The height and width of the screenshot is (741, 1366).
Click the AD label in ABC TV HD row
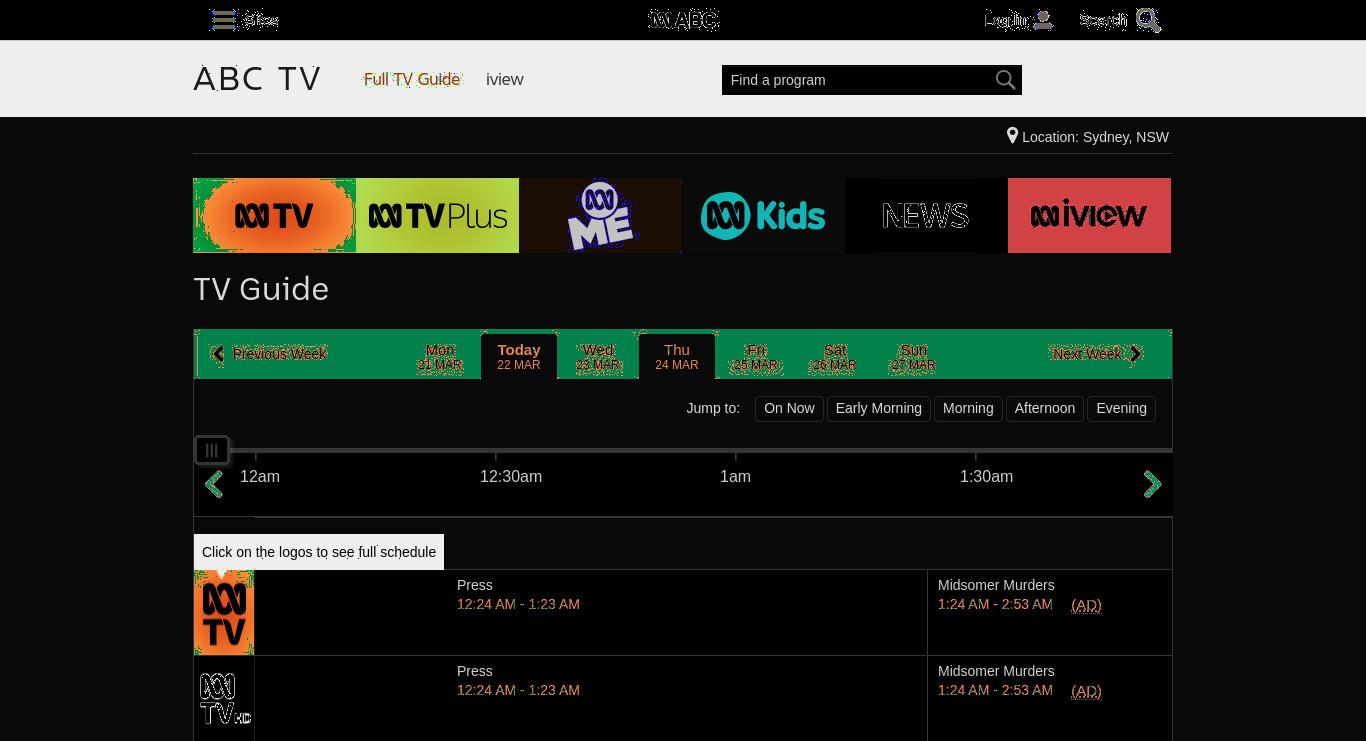coord(1086,691)
